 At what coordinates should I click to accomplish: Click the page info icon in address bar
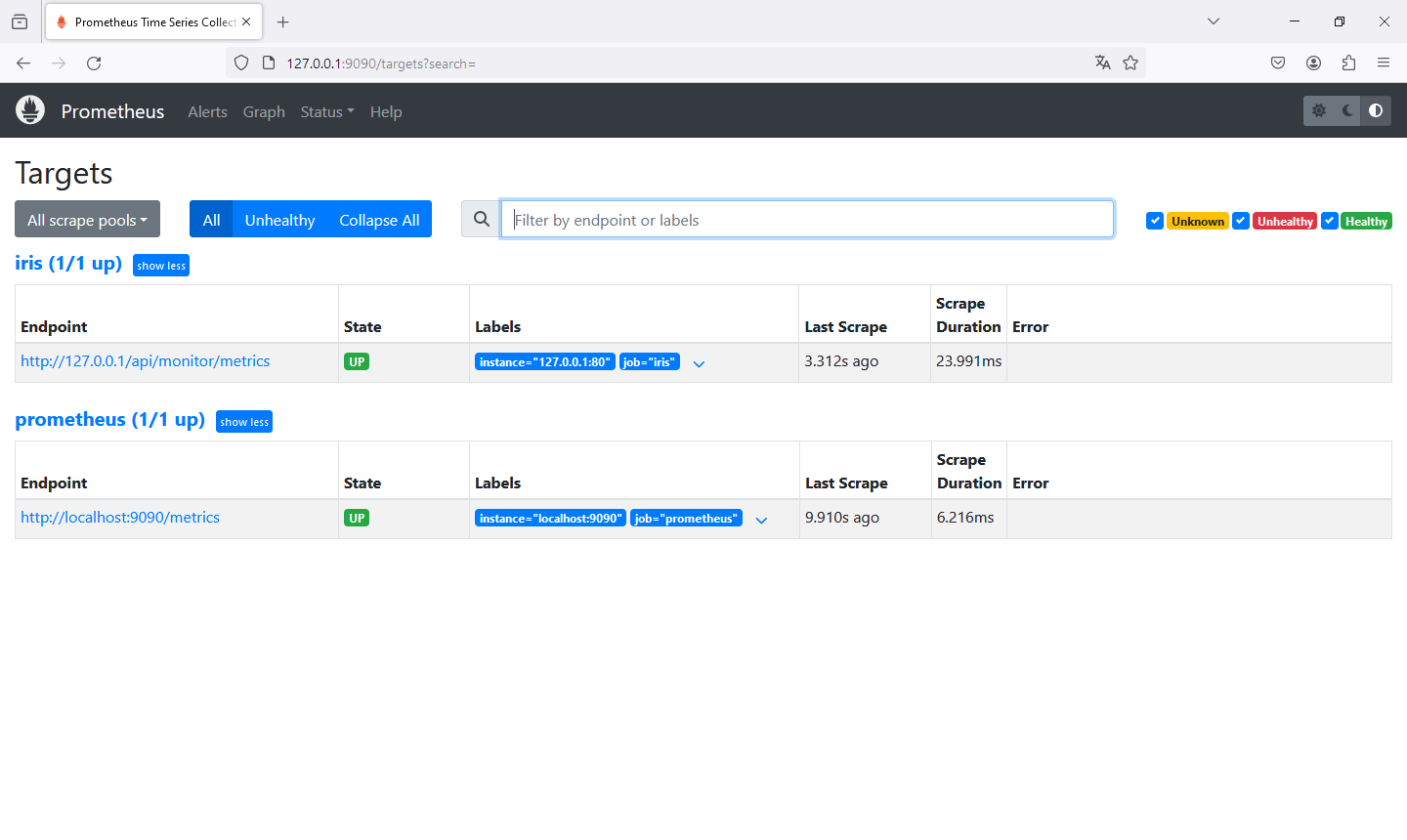point(269,63)
